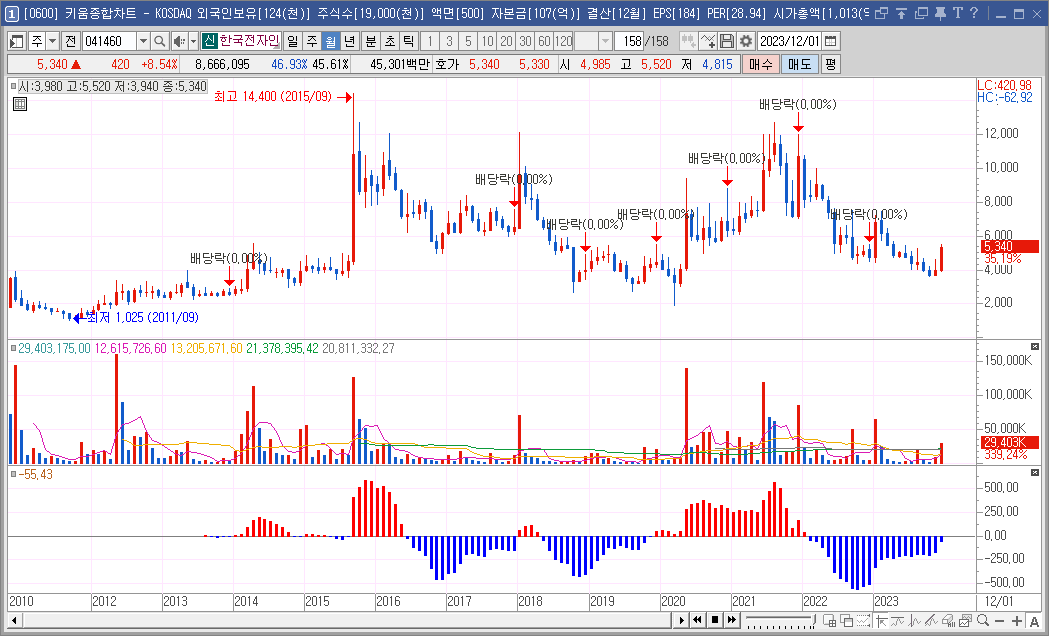This screenshot has width=1049, height=636.
Task: Play the chart replay
Action: [682, 620]
